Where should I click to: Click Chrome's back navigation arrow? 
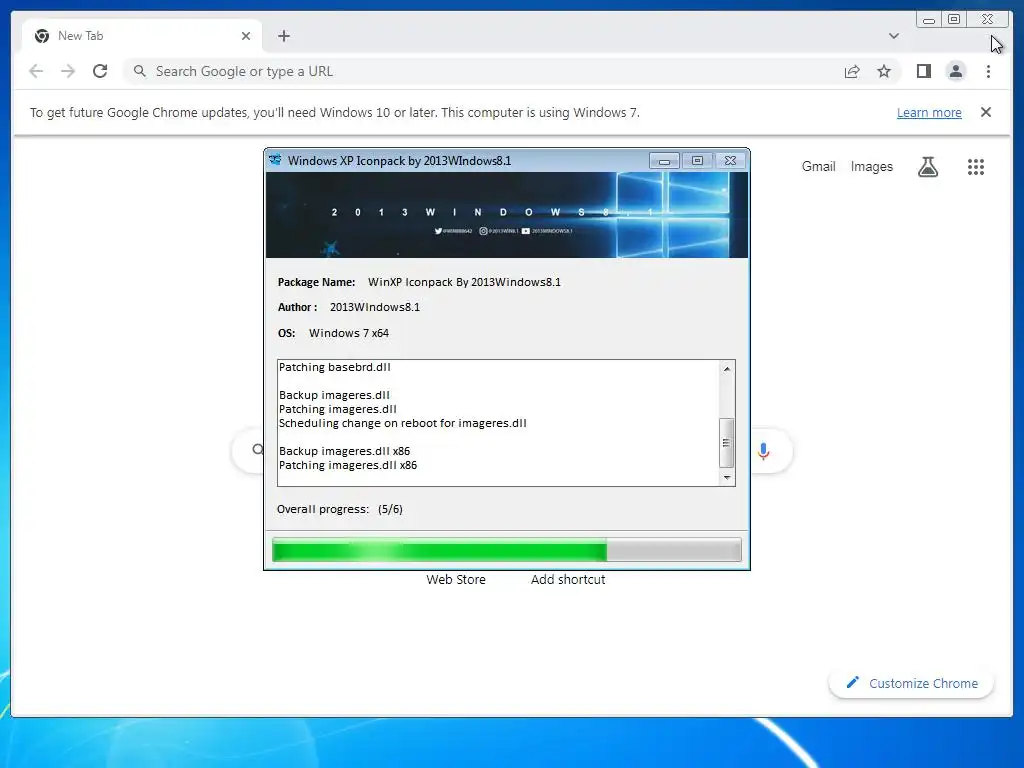click(36, 71)
